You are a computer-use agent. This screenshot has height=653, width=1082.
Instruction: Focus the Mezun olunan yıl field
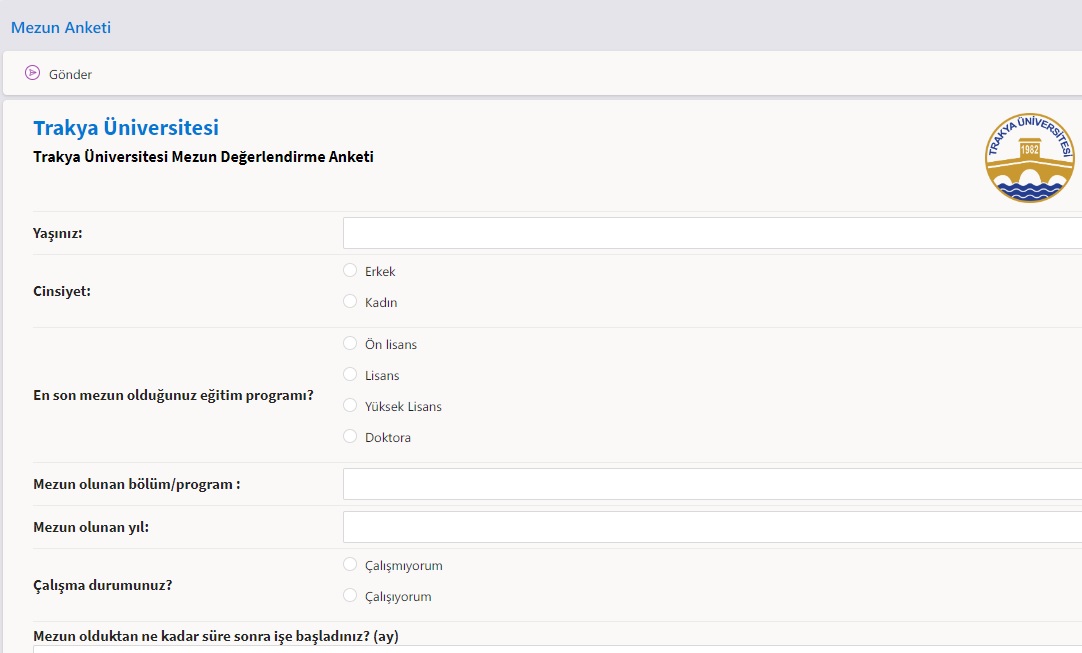tap(711, 527)
